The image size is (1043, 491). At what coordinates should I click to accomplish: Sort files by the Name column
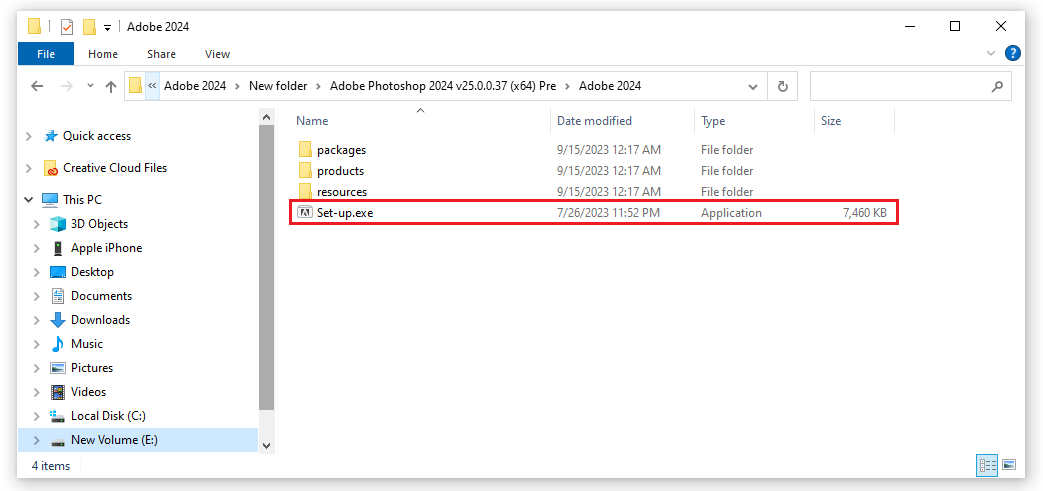point(312,120)
